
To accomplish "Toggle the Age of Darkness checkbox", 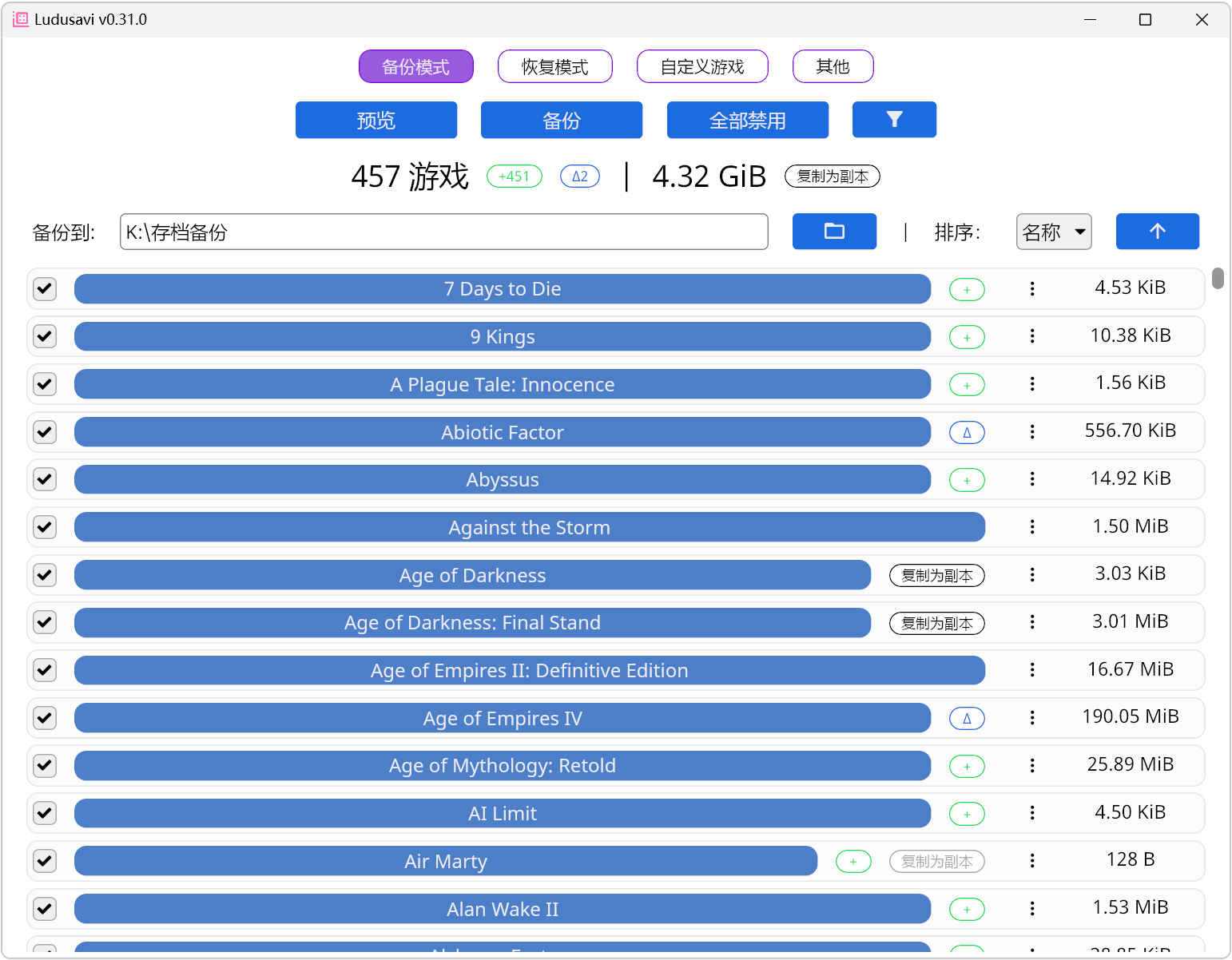I will tap(45, 575).
